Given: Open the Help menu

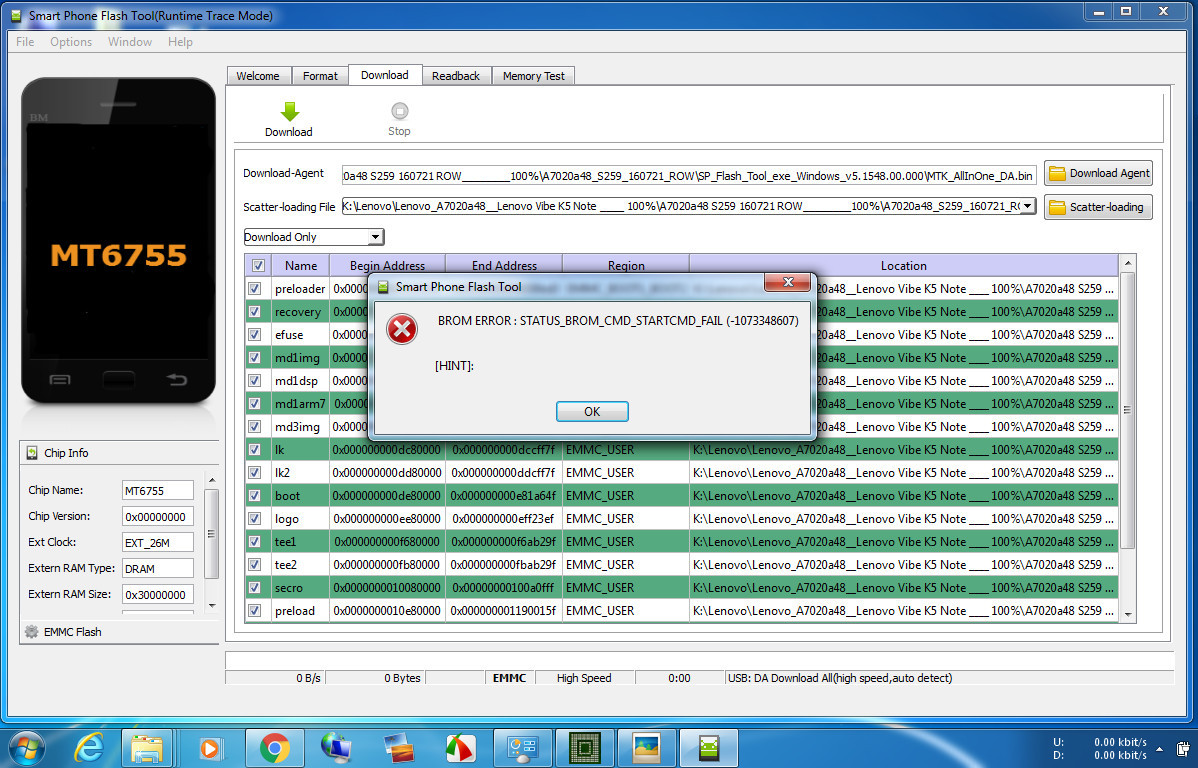Looking at the screenshot, I should coord(180,42).
